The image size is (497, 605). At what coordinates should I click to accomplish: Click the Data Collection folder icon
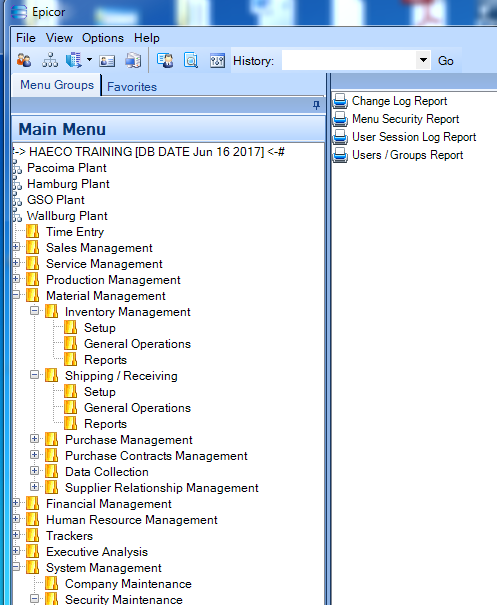click(x=51, y=471)
